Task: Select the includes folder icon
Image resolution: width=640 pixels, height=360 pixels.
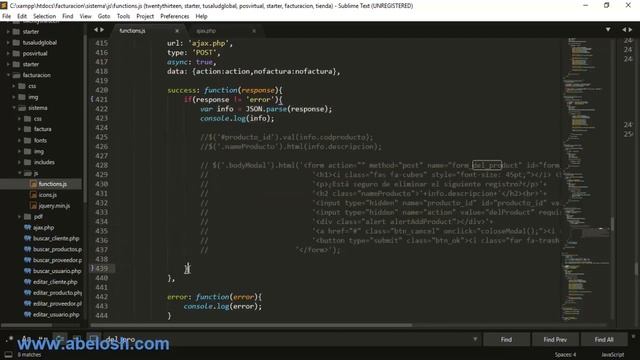Action: coord(28,162)
